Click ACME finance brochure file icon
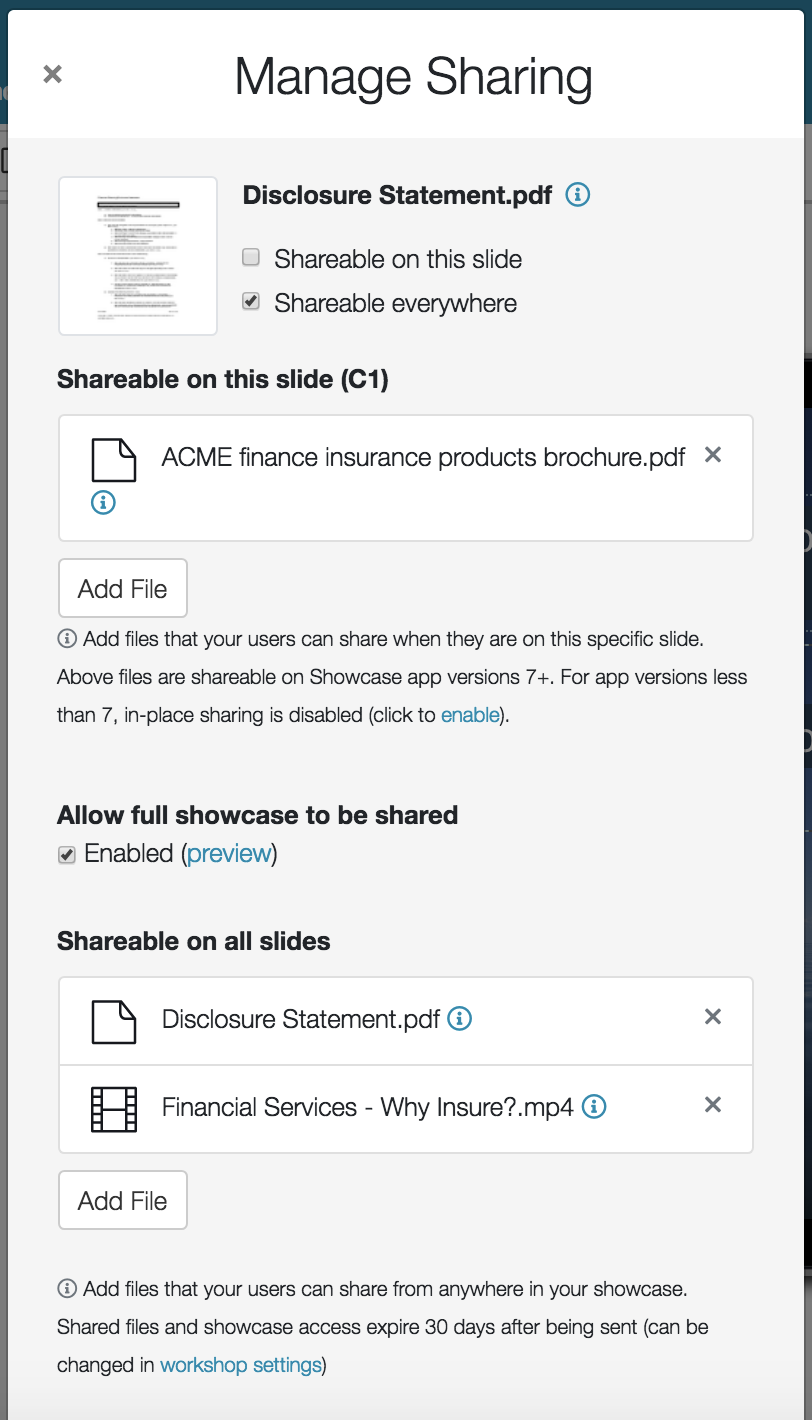Viewport: 812px width, 1420px height. (113, 459)
